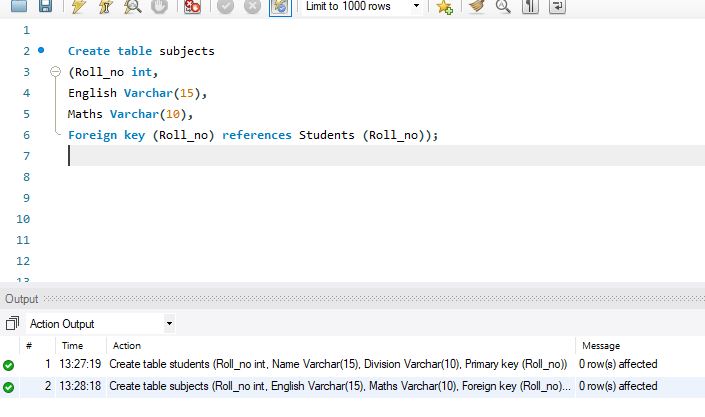Click the # column header
Screen dimensions: 705x417
[29, 345]
